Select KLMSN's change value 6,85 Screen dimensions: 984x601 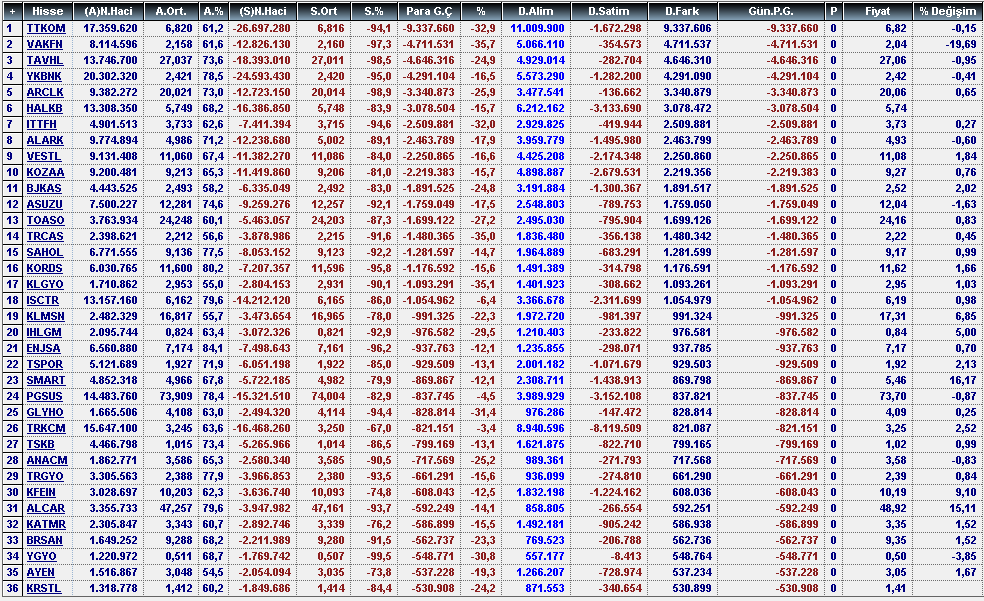point(966,317)
